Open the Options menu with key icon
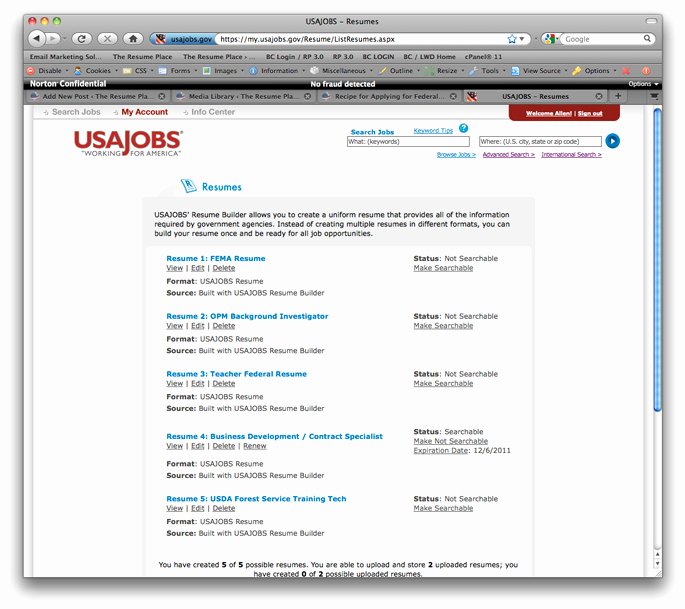Viewport: 685px width, 609px height. 594,70
